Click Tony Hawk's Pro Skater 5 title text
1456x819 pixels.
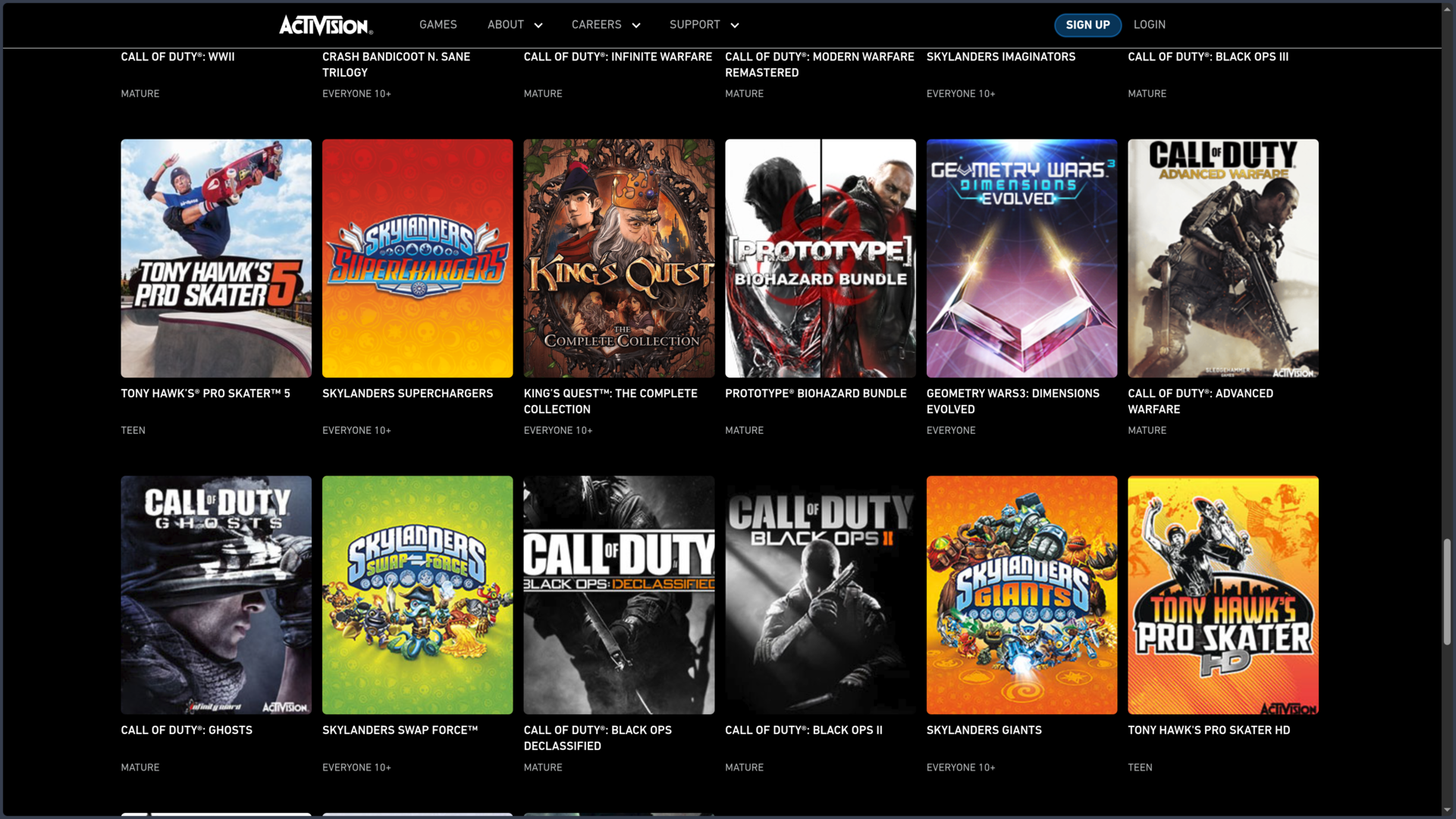[206, 394]
